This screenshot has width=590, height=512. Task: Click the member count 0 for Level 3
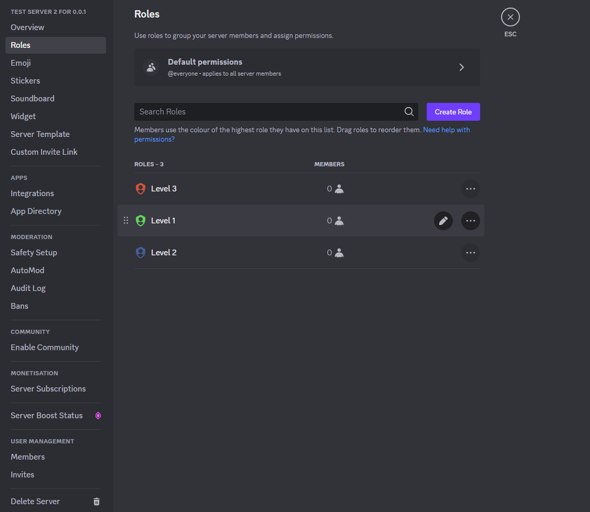click(x=329, y=188)
